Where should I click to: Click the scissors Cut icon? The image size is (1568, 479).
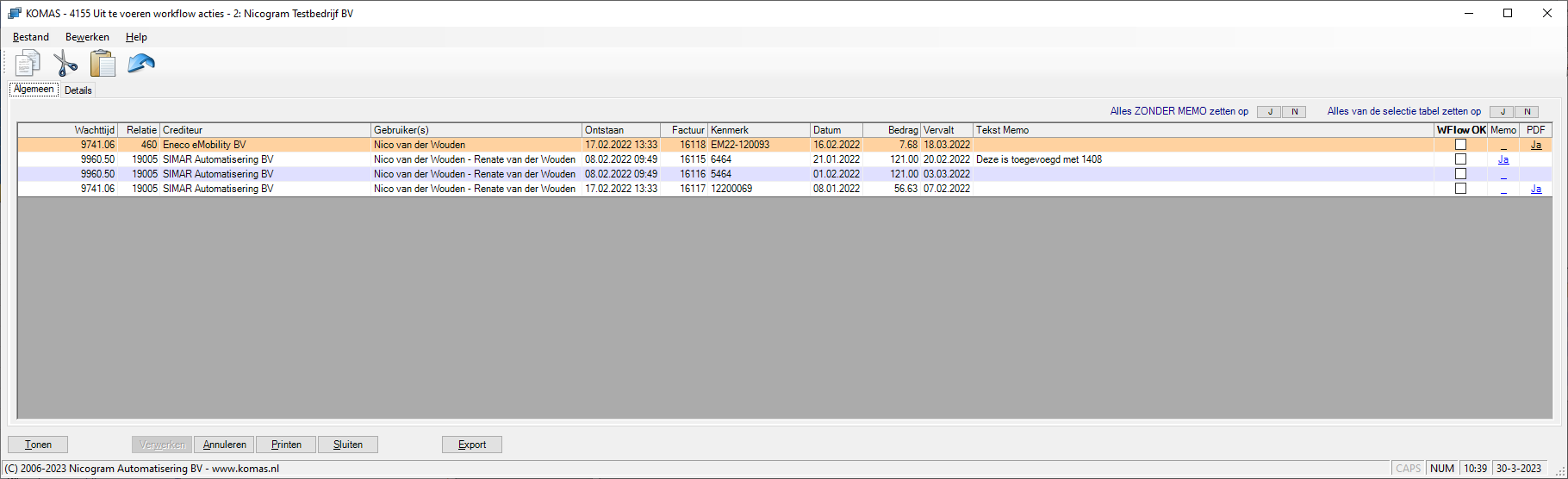(x=65, y=64)
